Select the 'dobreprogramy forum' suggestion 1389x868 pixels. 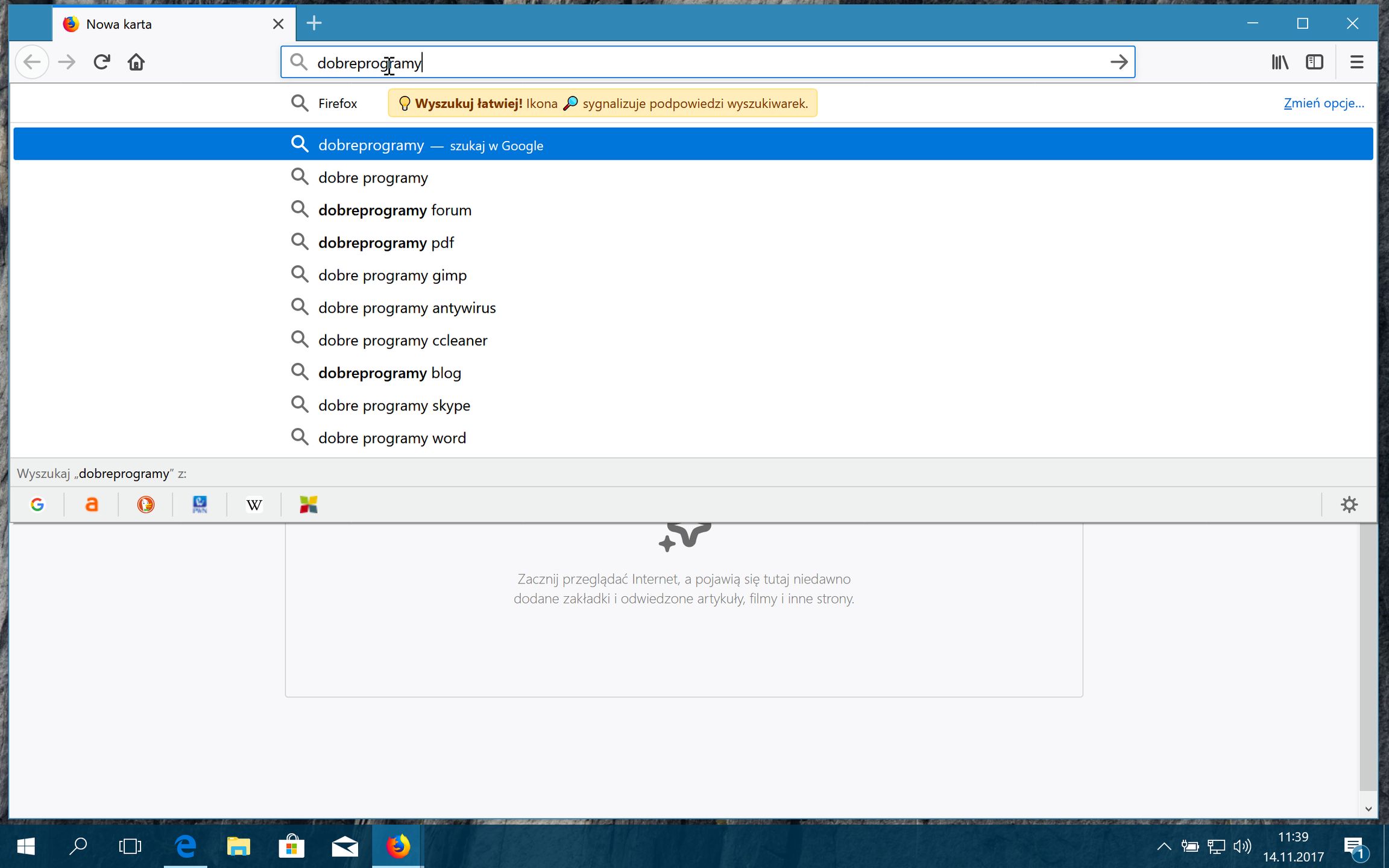(395, 210)
